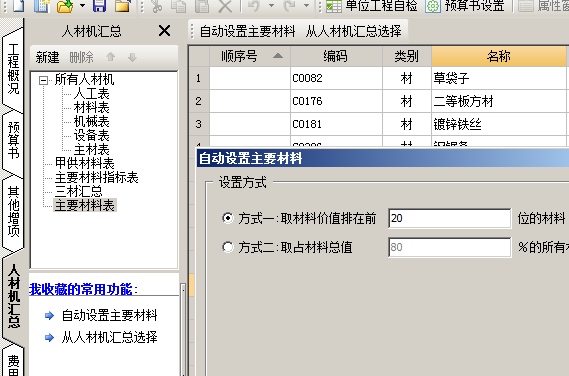Image resolution: width=569 pixels, height=376 pixels.
Task: Click the new blank document icon
Action: [18, 5]
